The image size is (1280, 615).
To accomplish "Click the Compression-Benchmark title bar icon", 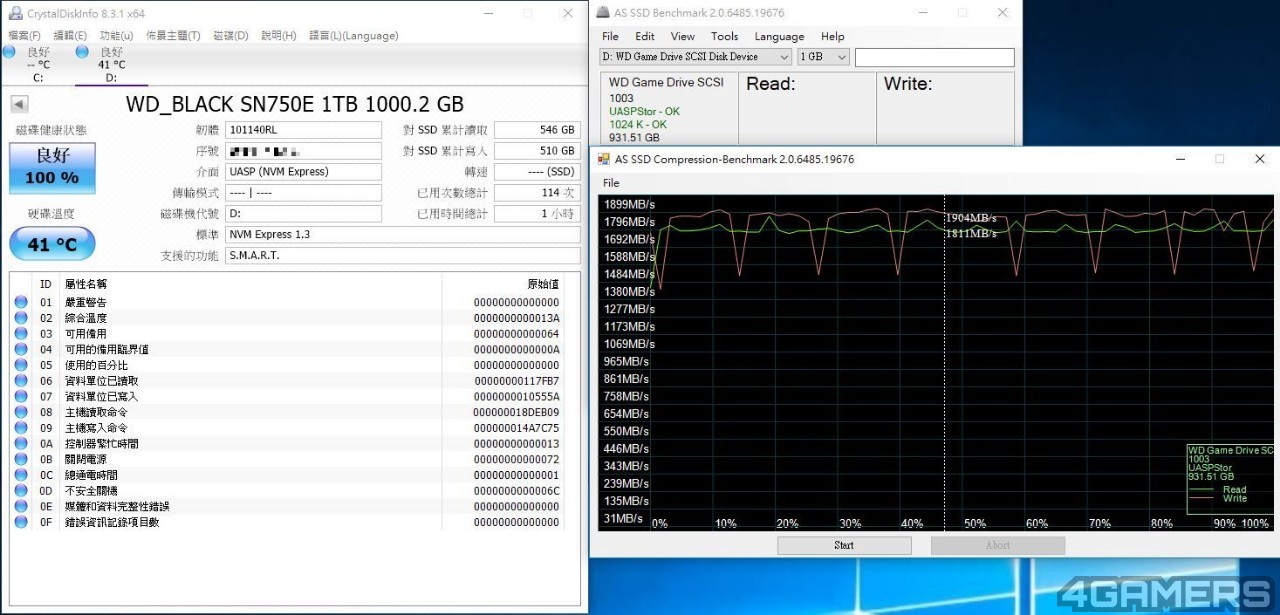I will pos(604,159).
